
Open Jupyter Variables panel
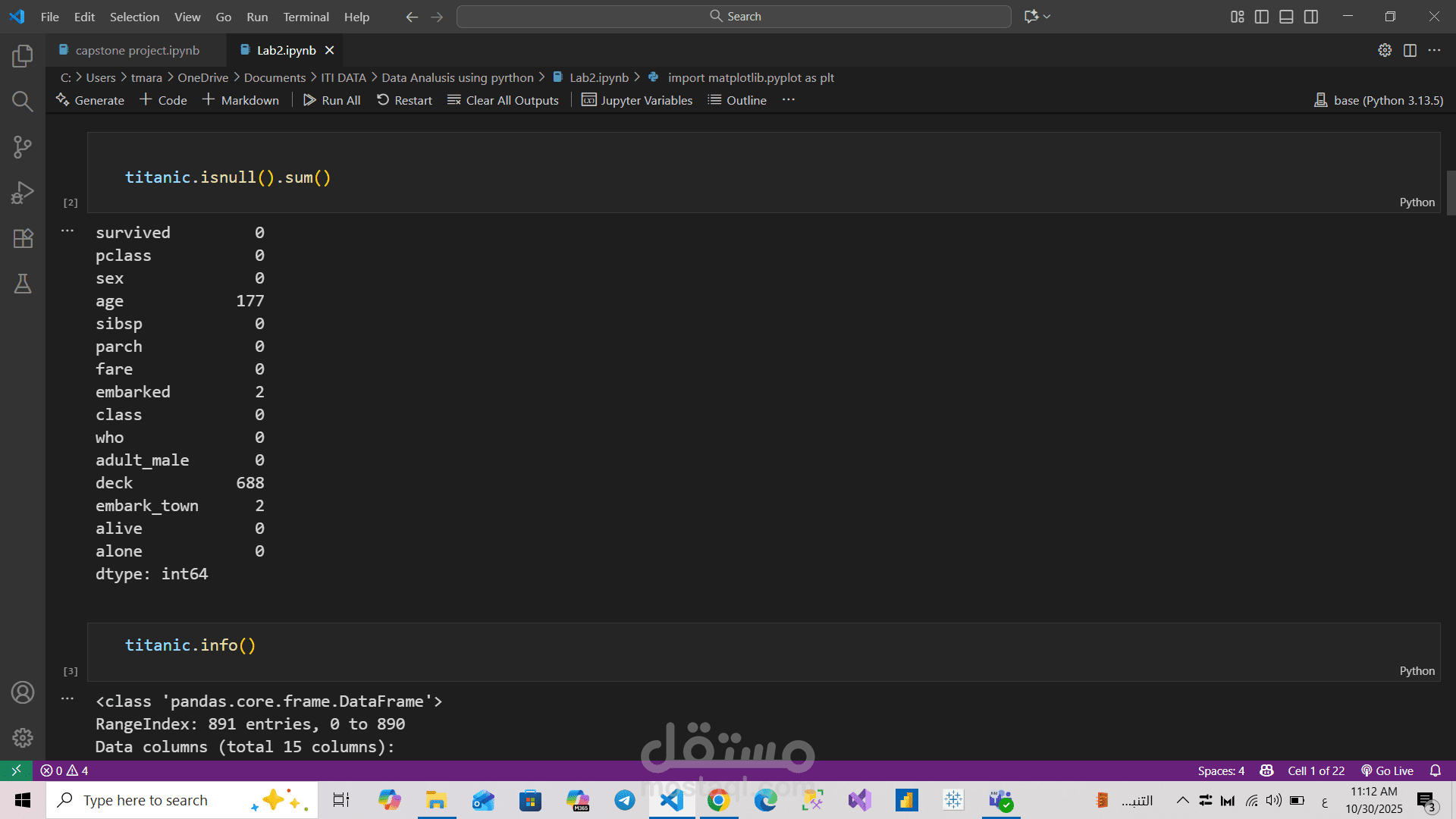pos(637,100)
